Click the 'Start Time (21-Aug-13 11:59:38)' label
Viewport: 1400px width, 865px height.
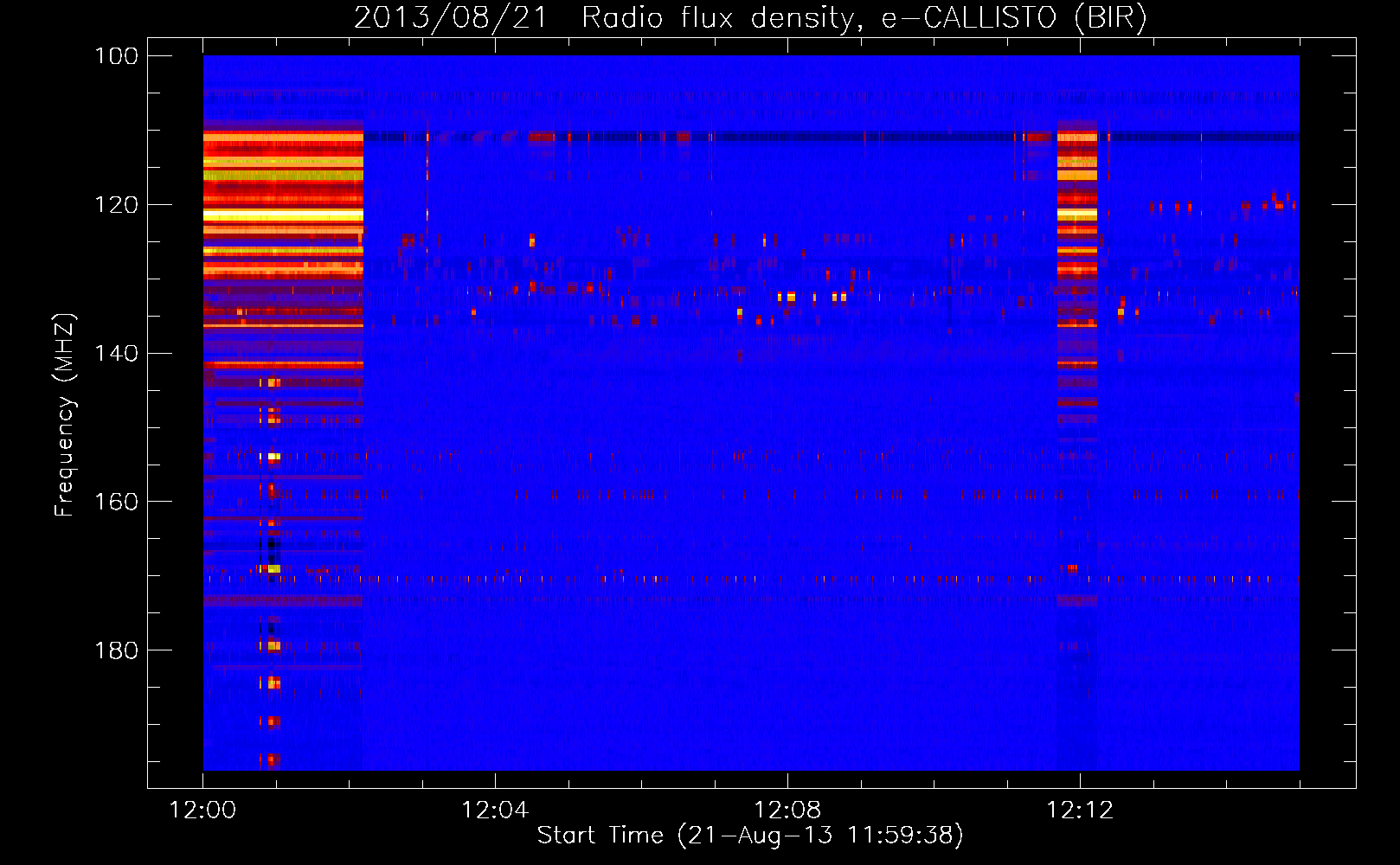pyautogui.click(x=750, y=836)
